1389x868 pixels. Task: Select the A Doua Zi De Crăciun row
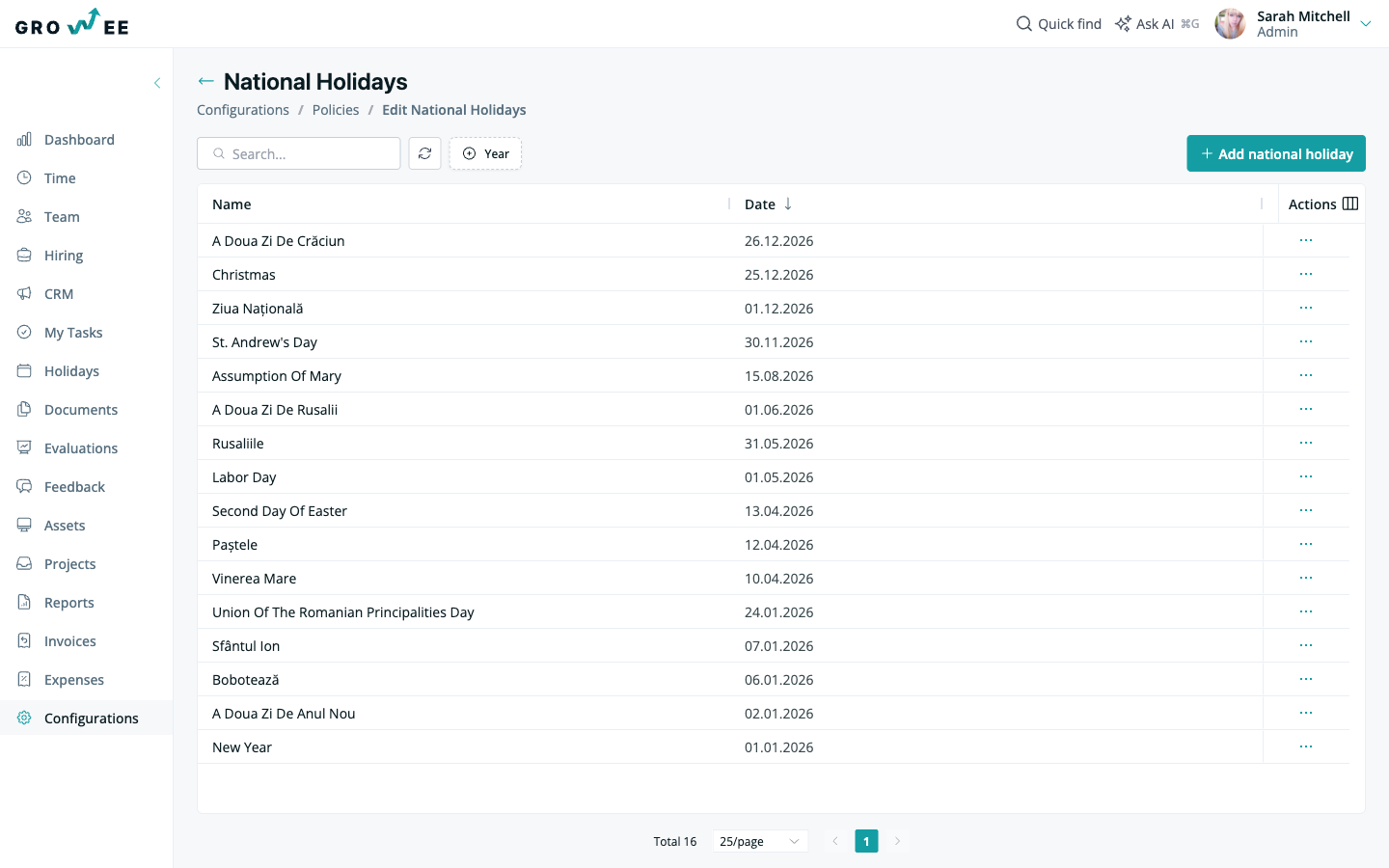774,240
